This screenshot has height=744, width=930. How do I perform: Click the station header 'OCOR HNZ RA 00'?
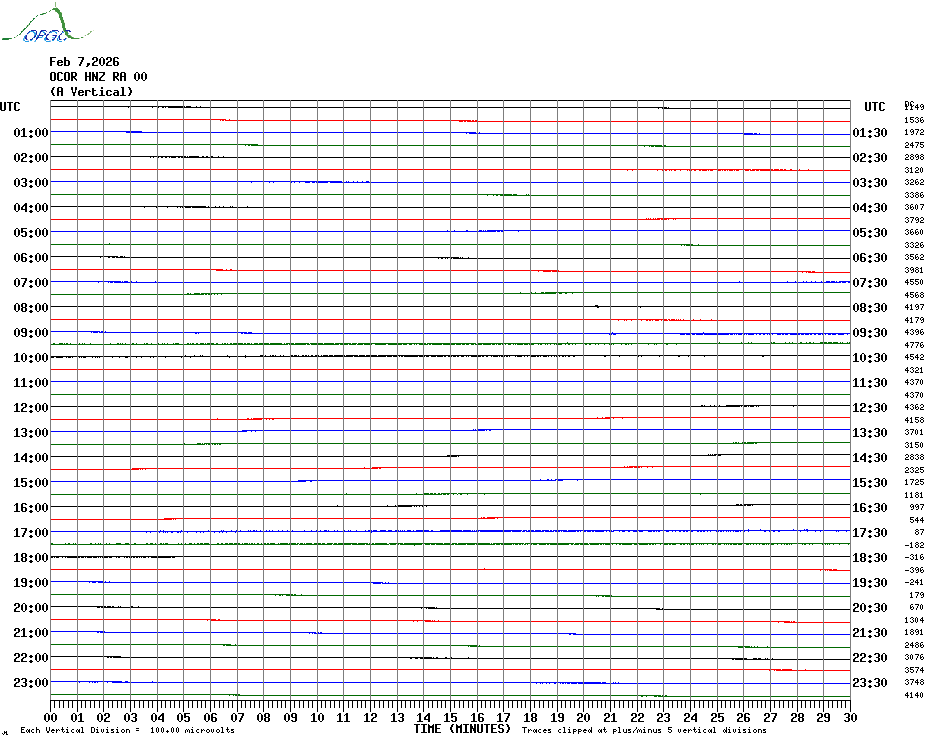tap(98, 77)
